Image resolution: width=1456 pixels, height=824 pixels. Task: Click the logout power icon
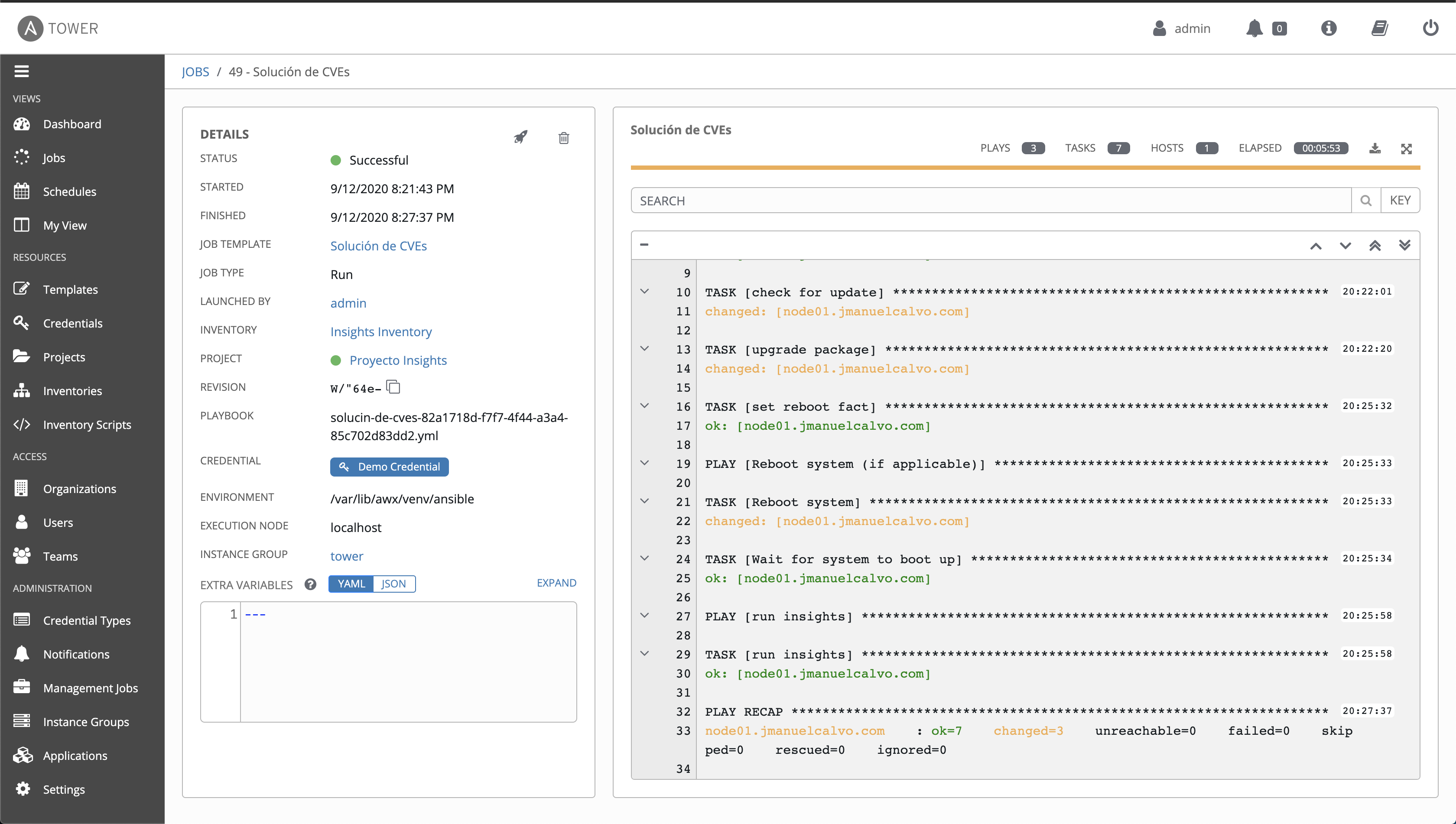coord(1430,28)
